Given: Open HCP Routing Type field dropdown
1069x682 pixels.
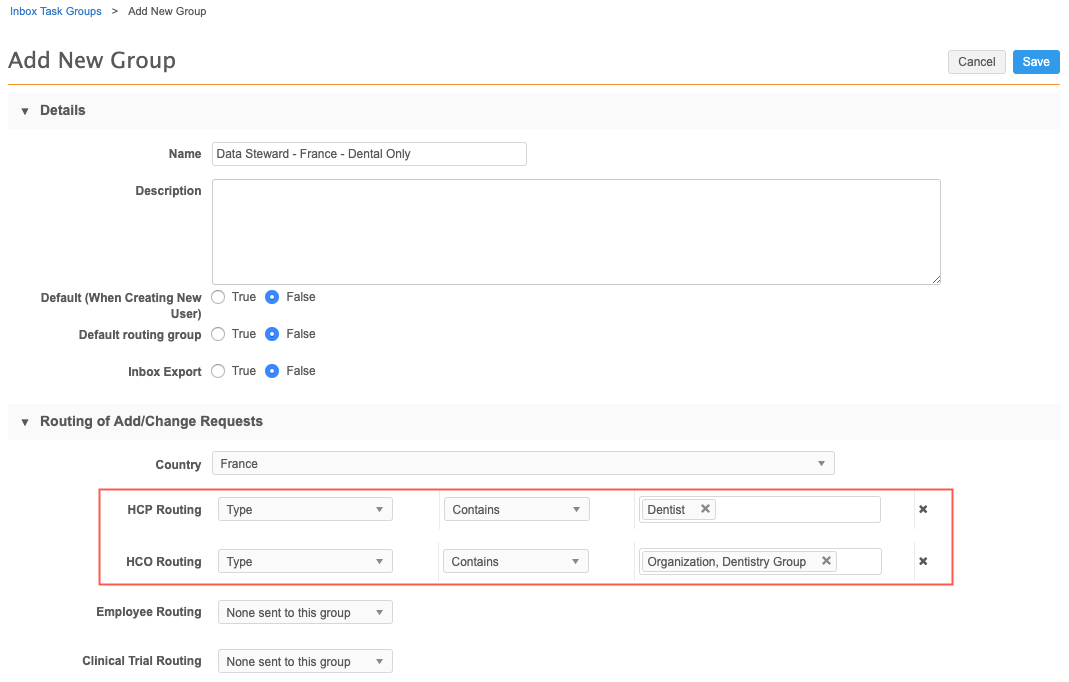Looking at the screenshot, I should coord(305,510).
